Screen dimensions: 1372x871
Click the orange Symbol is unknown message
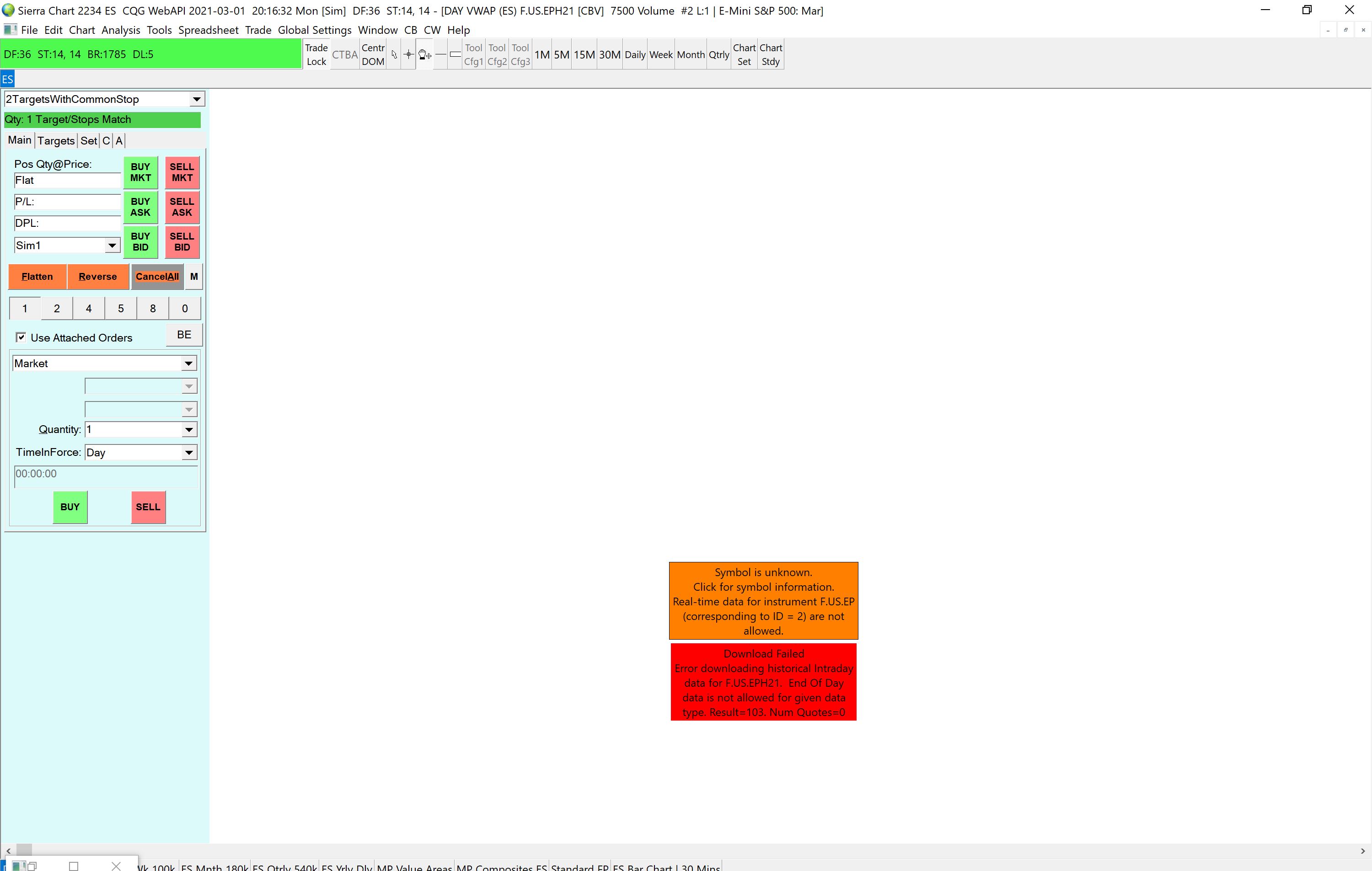[x=763, y=600]
